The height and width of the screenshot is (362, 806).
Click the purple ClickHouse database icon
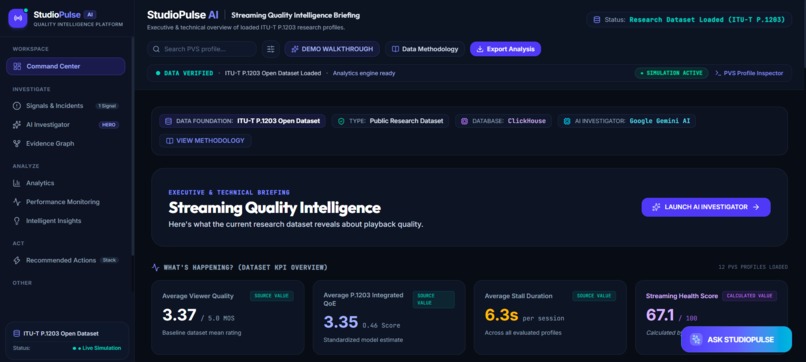coord(465,121)
